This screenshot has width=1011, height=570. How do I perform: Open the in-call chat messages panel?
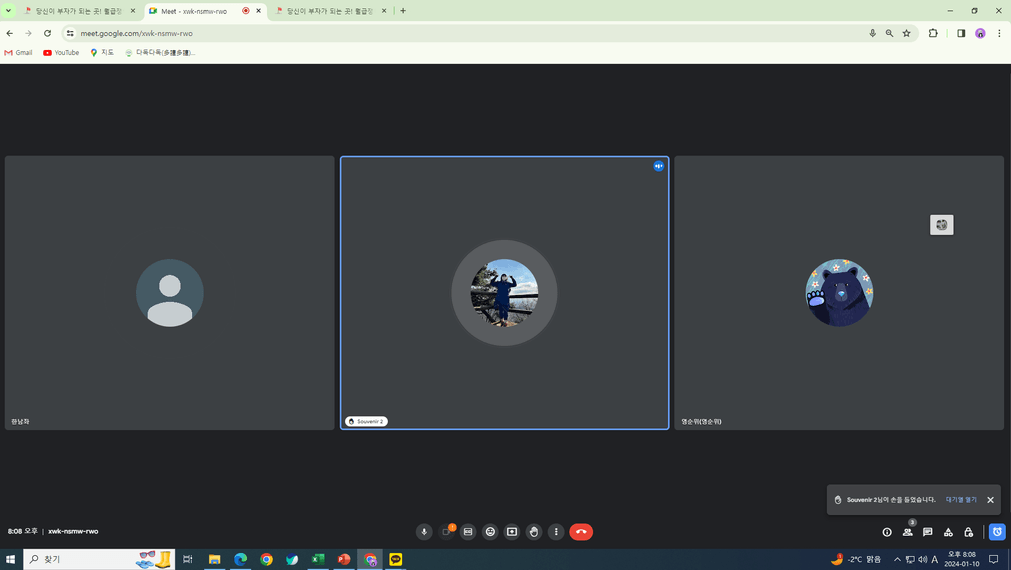928,532
